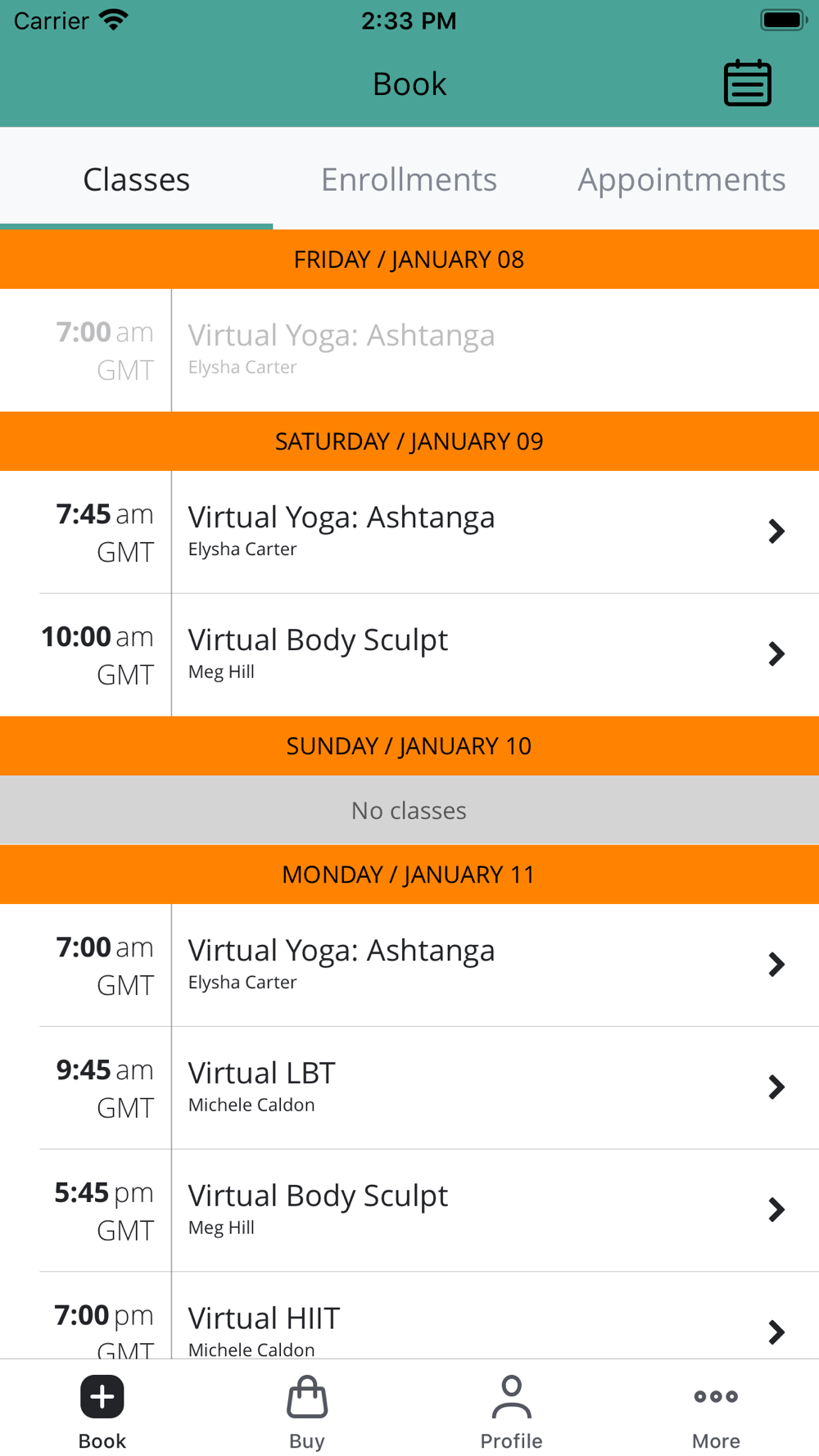This screenshot has height=1456, width=819.
Task: Open the Profile person icon
Action: [x=511, y=1396]
